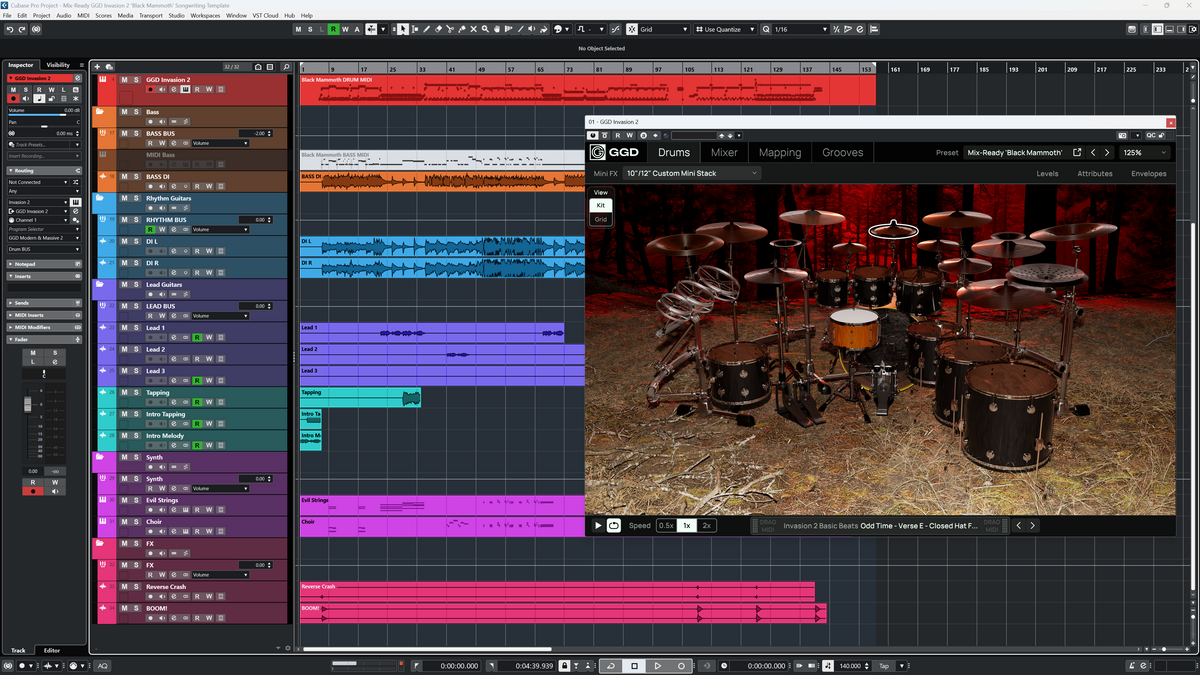The height and width of the screenshot is (675, 1200).
Task: Click the groove loop icon beside play
Action: pos(613,525)
